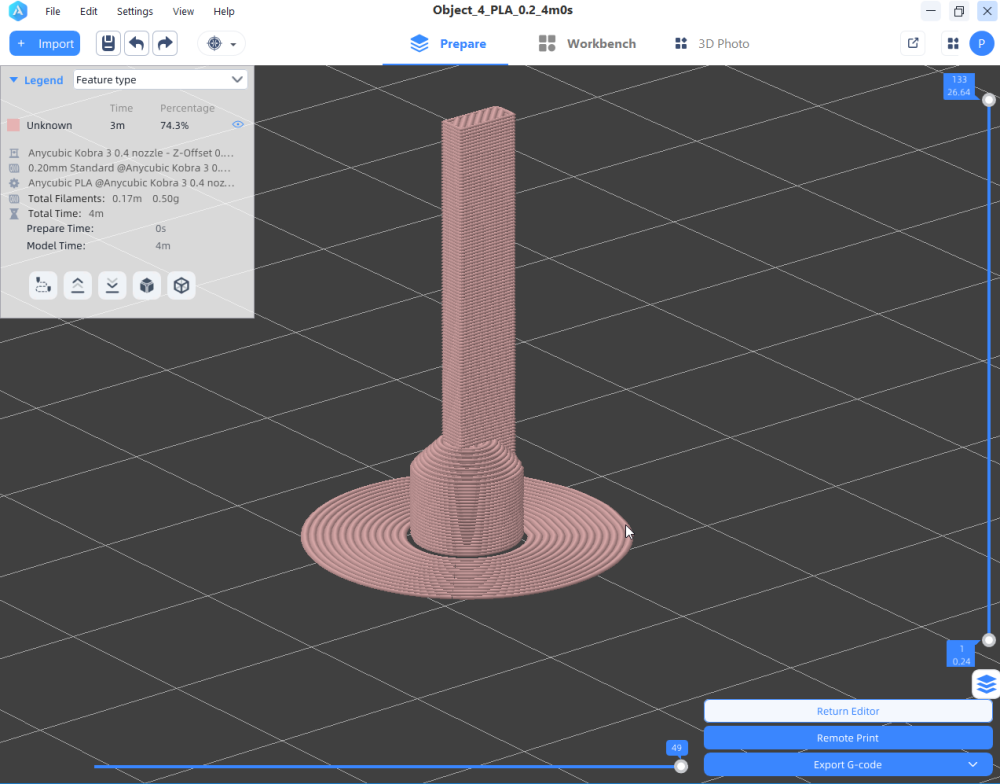Open the View menu
The image size is (1000, 784).
[183, 11]
